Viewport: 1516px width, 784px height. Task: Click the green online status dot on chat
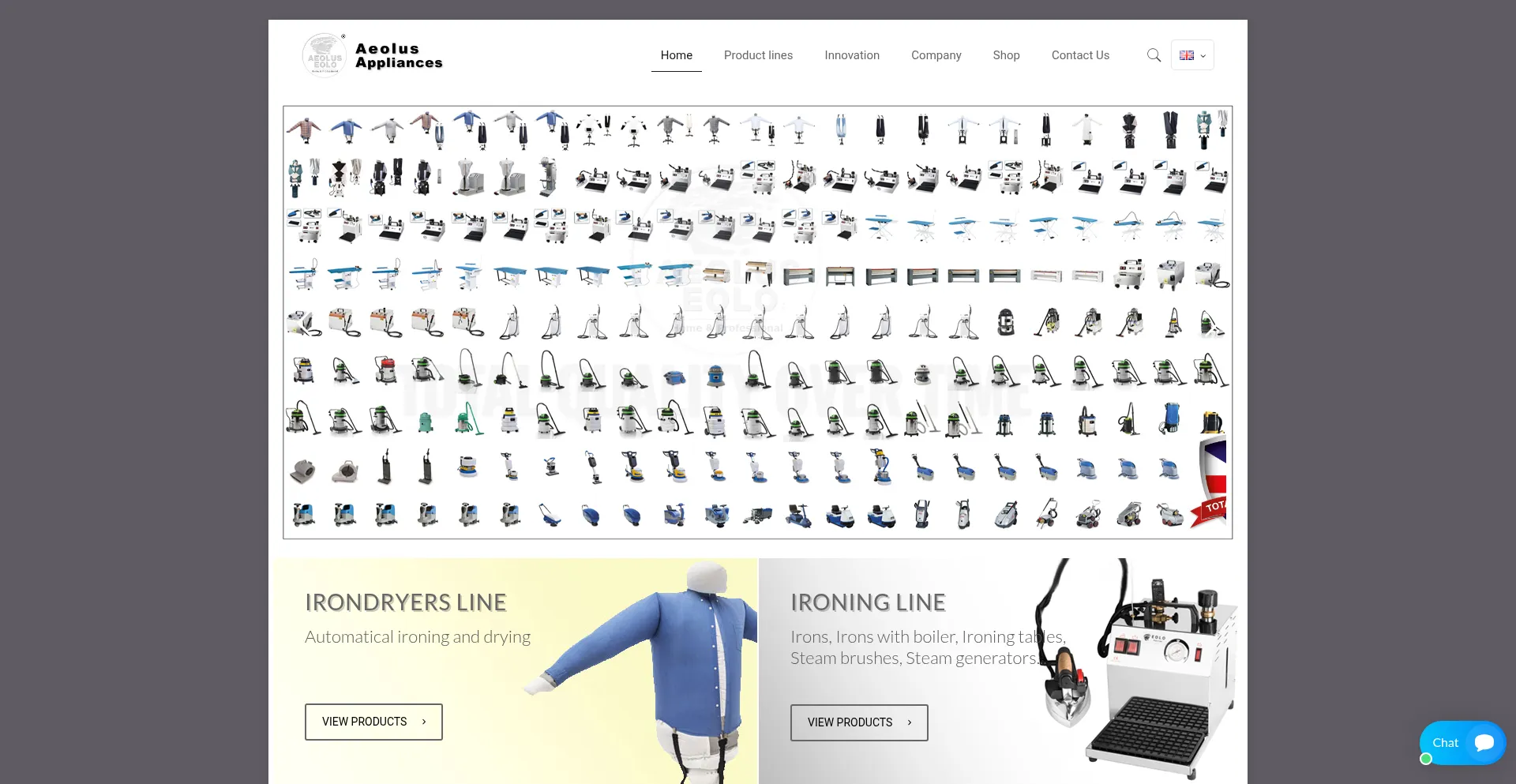(1426, 759)
